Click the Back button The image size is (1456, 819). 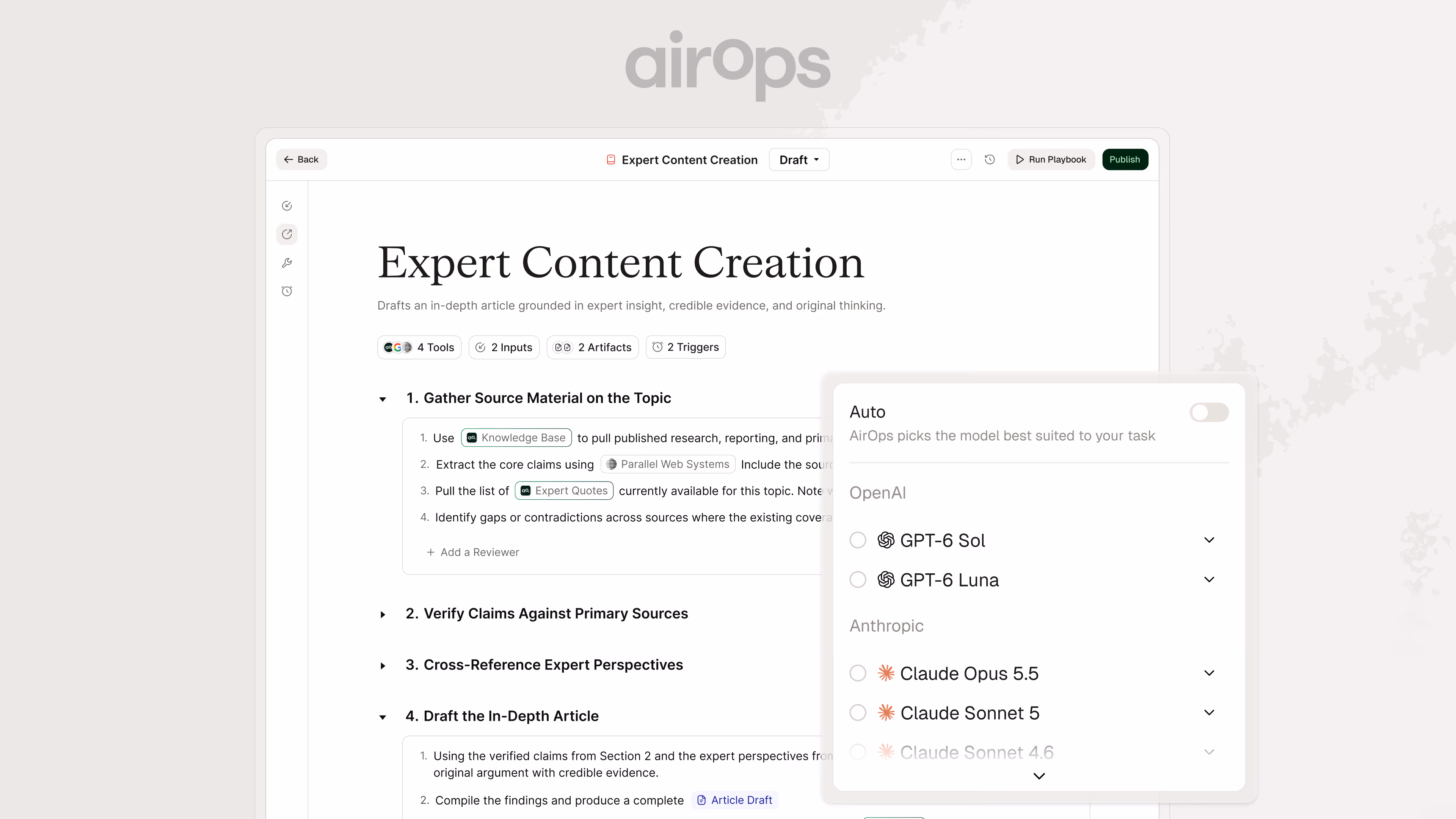(x=301, y=159)
